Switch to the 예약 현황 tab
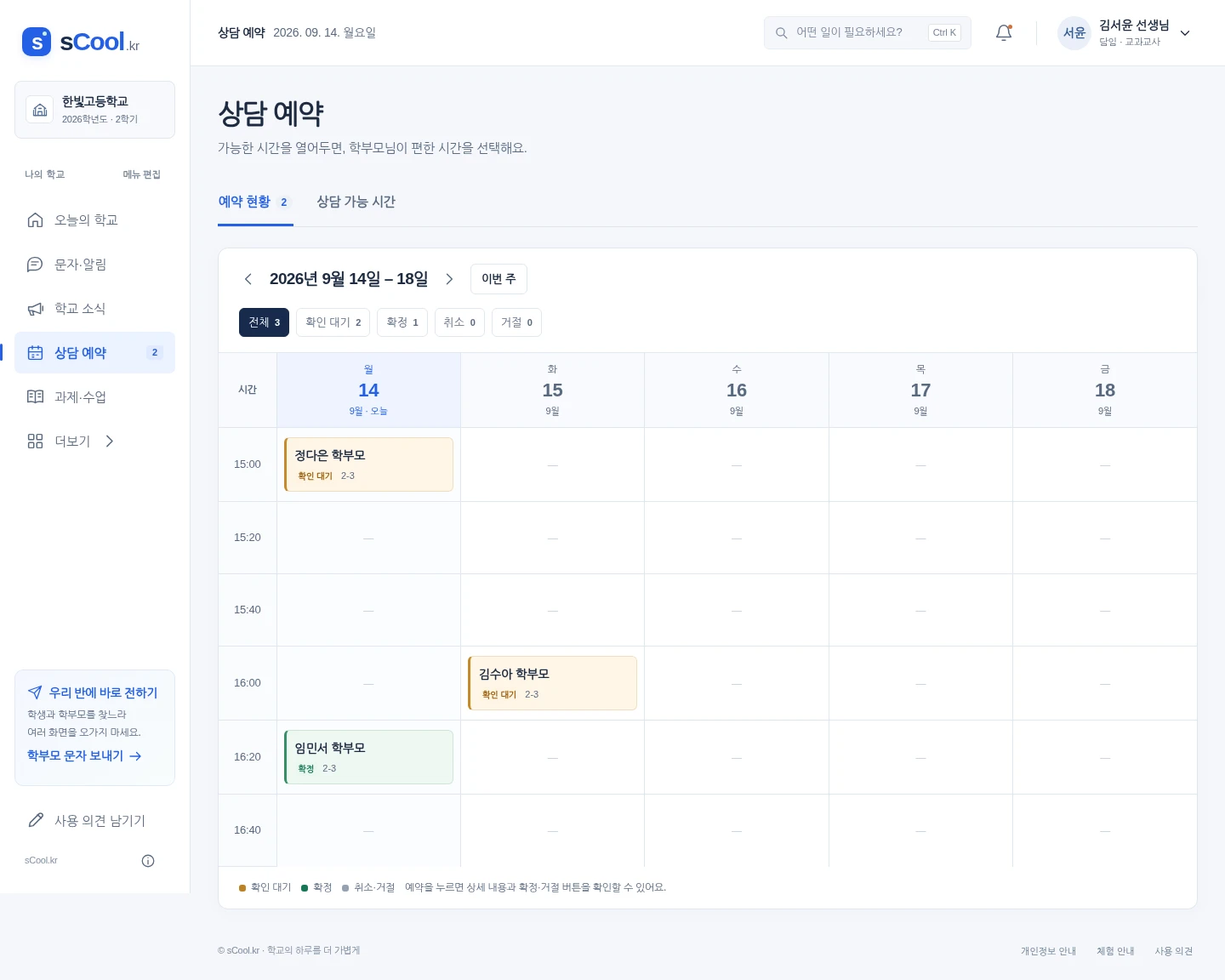Viewport: 1225px width, 980px height. (x=255, y=202)
